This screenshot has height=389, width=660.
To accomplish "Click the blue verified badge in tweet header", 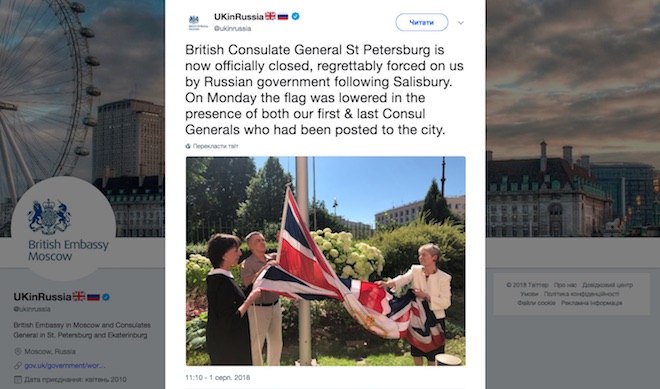I will pyautogui.click(x=295, y=16).
